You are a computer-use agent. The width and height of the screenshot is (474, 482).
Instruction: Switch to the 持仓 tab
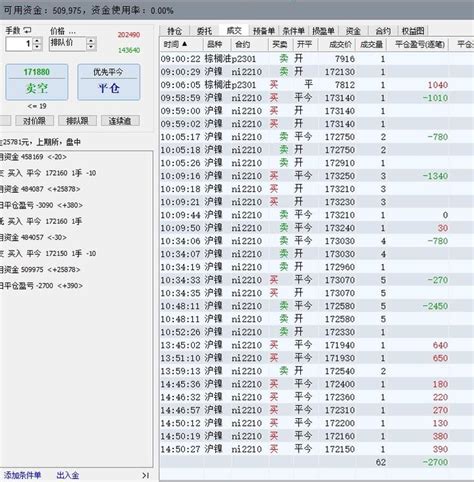coord(175,31)
